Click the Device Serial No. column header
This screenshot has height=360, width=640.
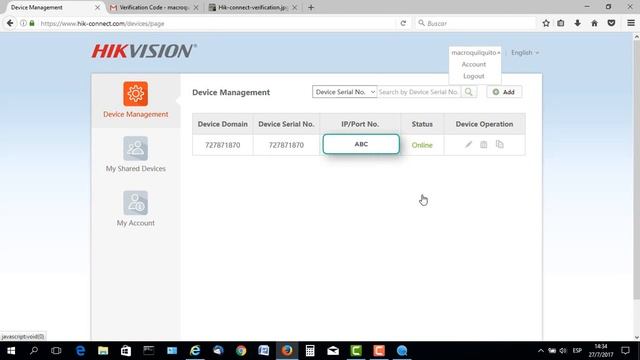coord(286,124)
